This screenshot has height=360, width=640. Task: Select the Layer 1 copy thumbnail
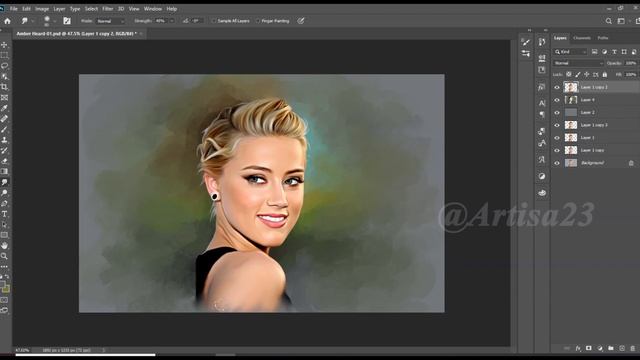(x=571, y=150)
